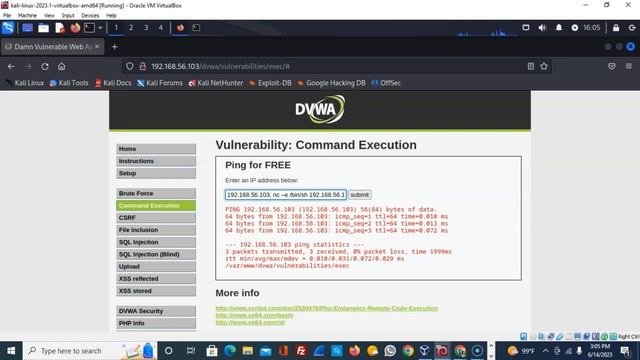Viewport: 640px width, 360px height.
Task: Go to DVWA Home page
Action: (156, 149)
